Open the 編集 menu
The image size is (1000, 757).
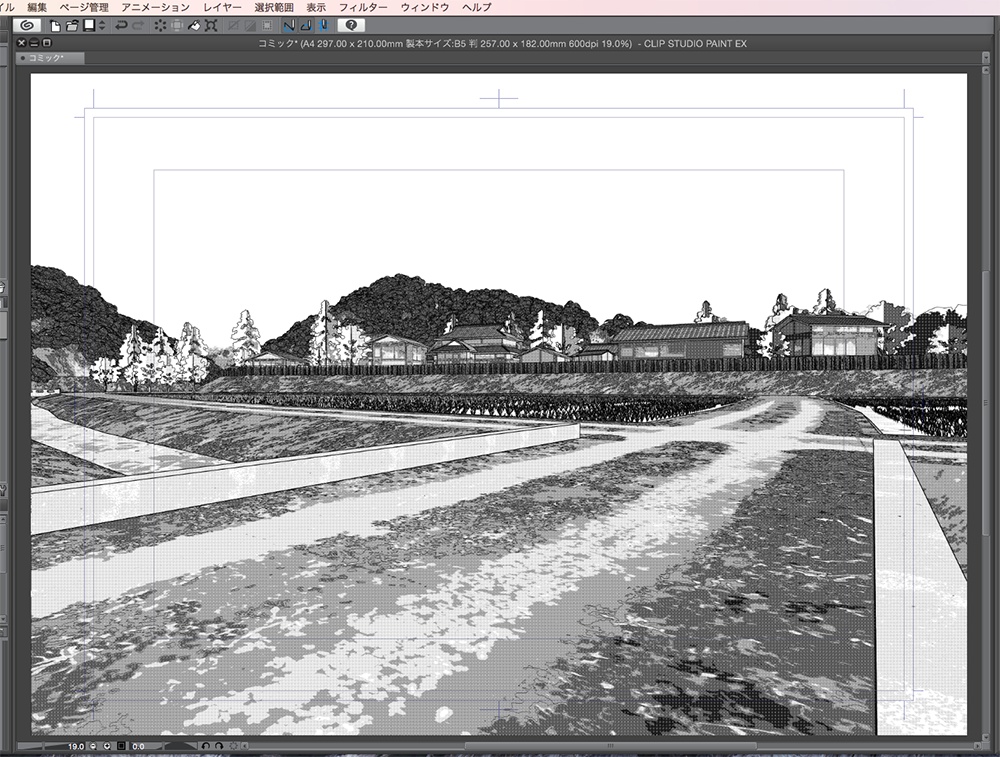pyautogui.click(x=37, y=7)
